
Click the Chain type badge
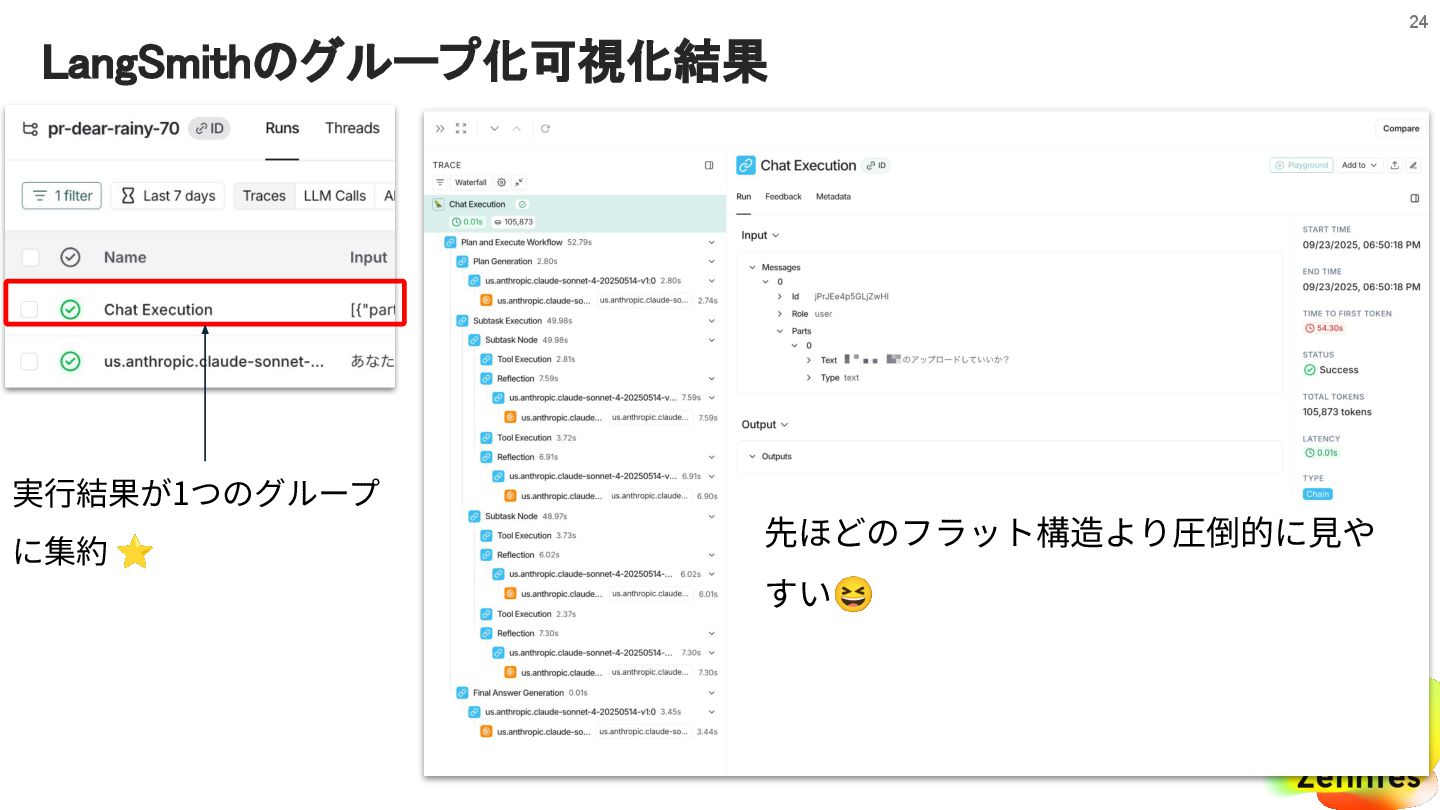click(x=1317, y=494)
